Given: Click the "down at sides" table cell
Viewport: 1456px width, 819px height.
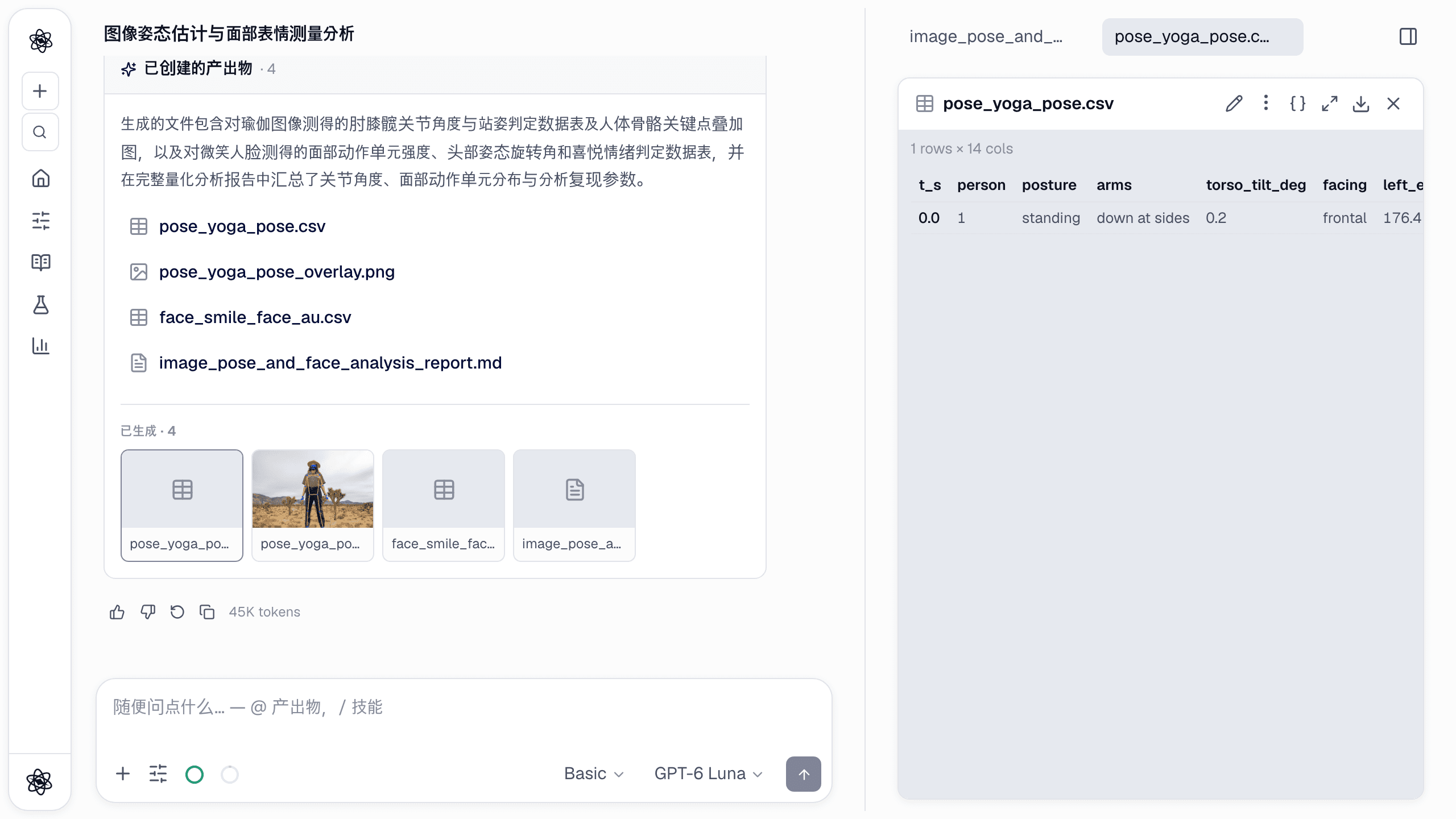Looking at the screenshot, I should point(1143,218).
